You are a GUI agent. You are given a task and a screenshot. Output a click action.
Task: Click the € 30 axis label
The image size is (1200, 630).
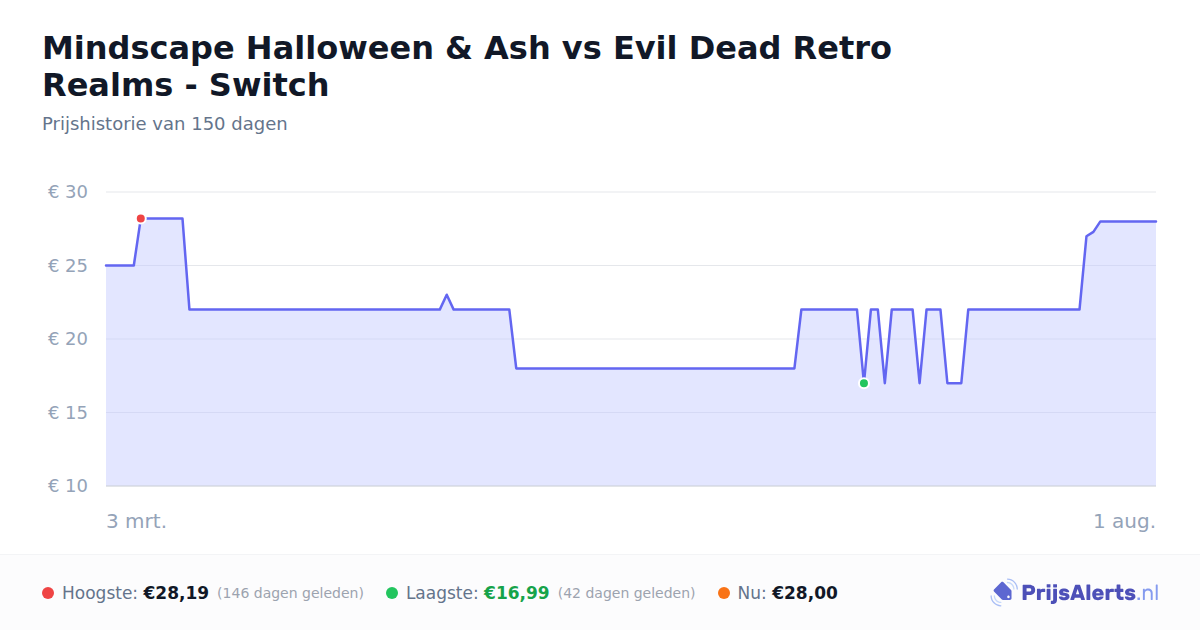[x=68, y=192]
